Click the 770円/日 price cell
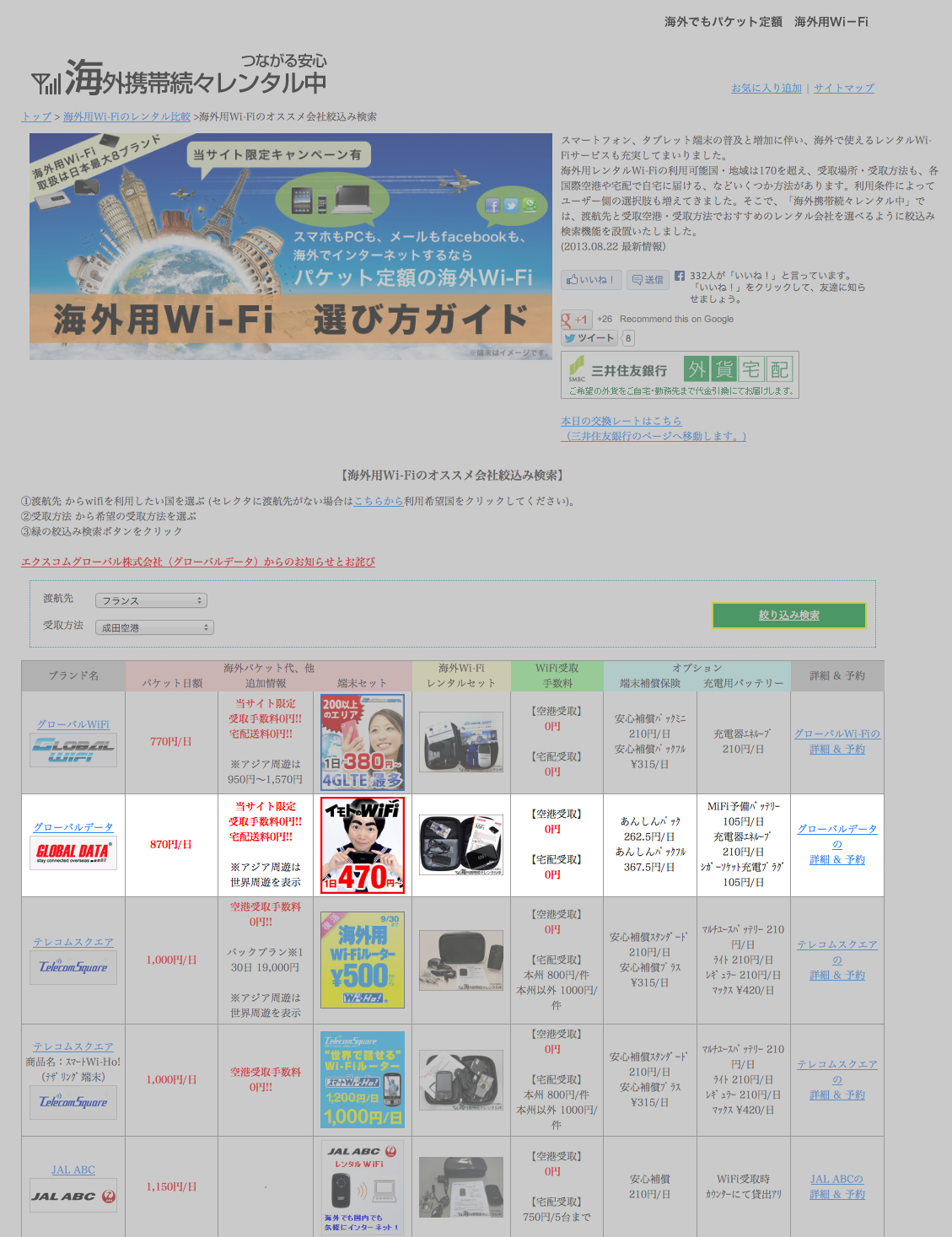This screenshot has width=952, height=1237. tap(171, 742)
